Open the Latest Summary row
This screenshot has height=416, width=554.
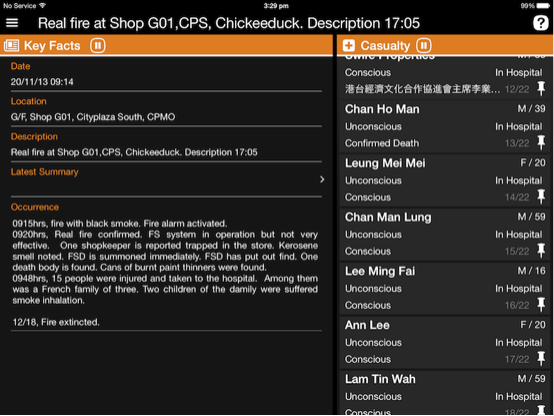166,180
